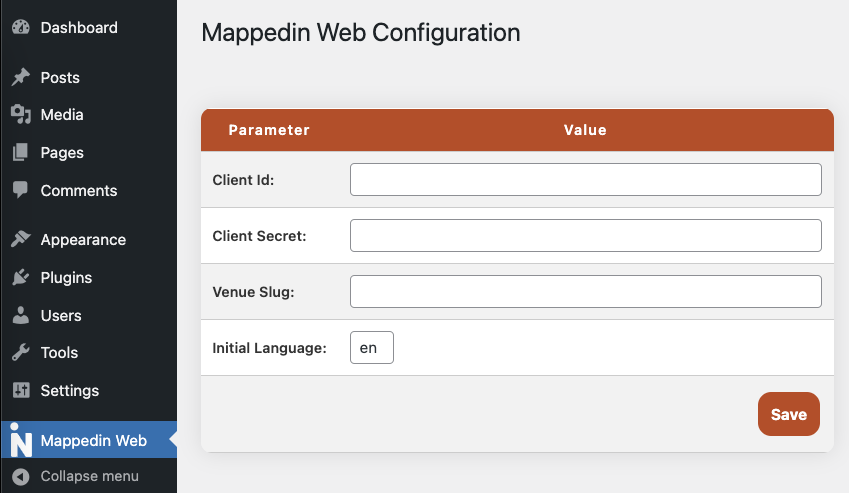Select Mappedin Web menu label
The width and height of the screenshot is (849, 493).
click(94, 441)
